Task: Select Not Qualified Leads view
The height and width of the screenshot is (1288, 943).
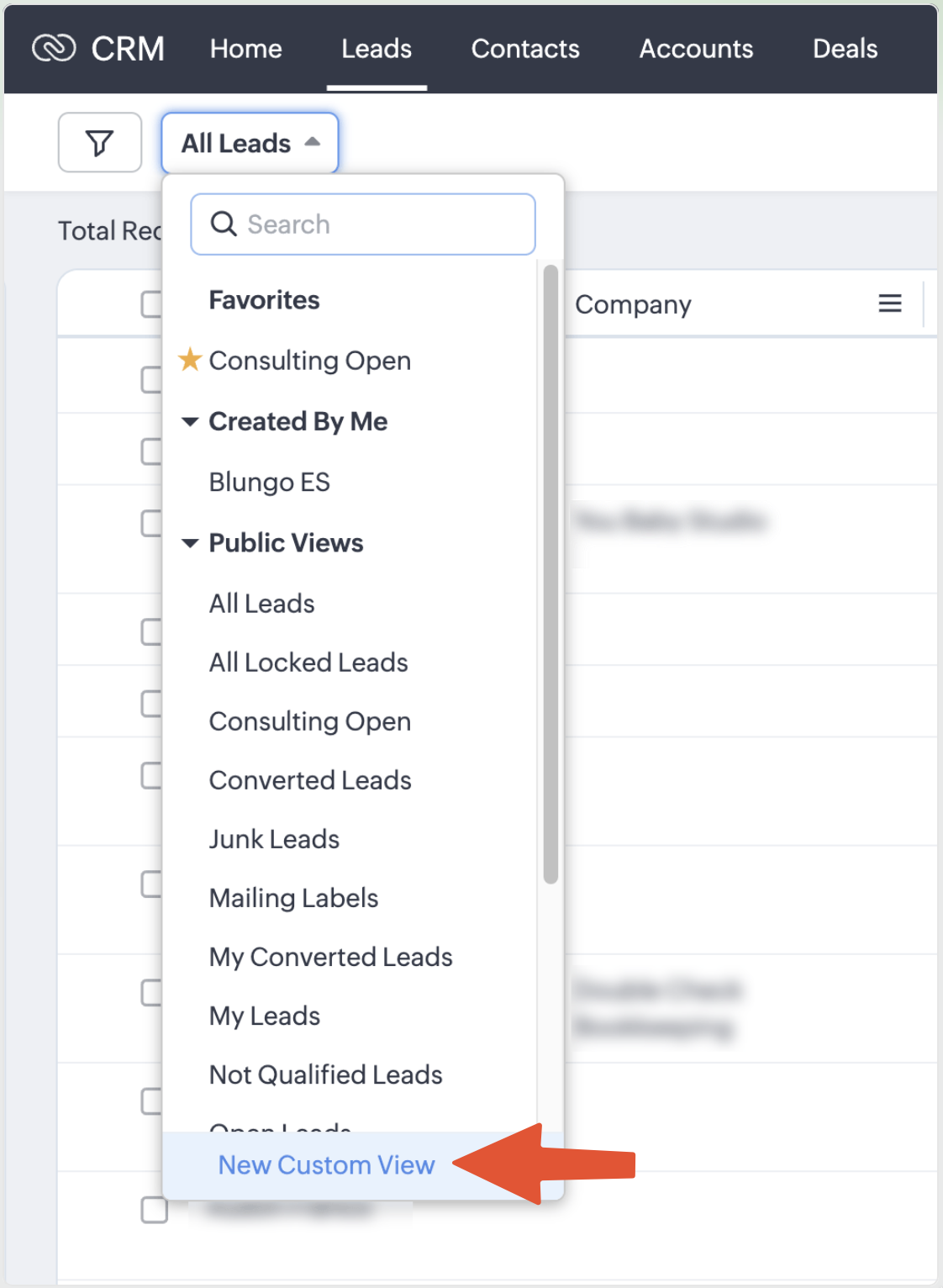Action: (x=325, y=1074)
